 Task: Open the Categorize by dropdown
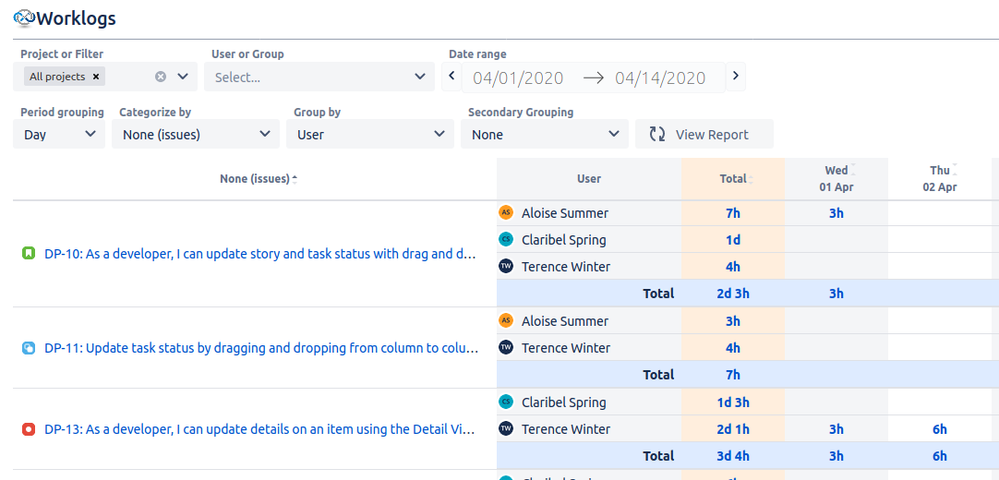(195, 134)
